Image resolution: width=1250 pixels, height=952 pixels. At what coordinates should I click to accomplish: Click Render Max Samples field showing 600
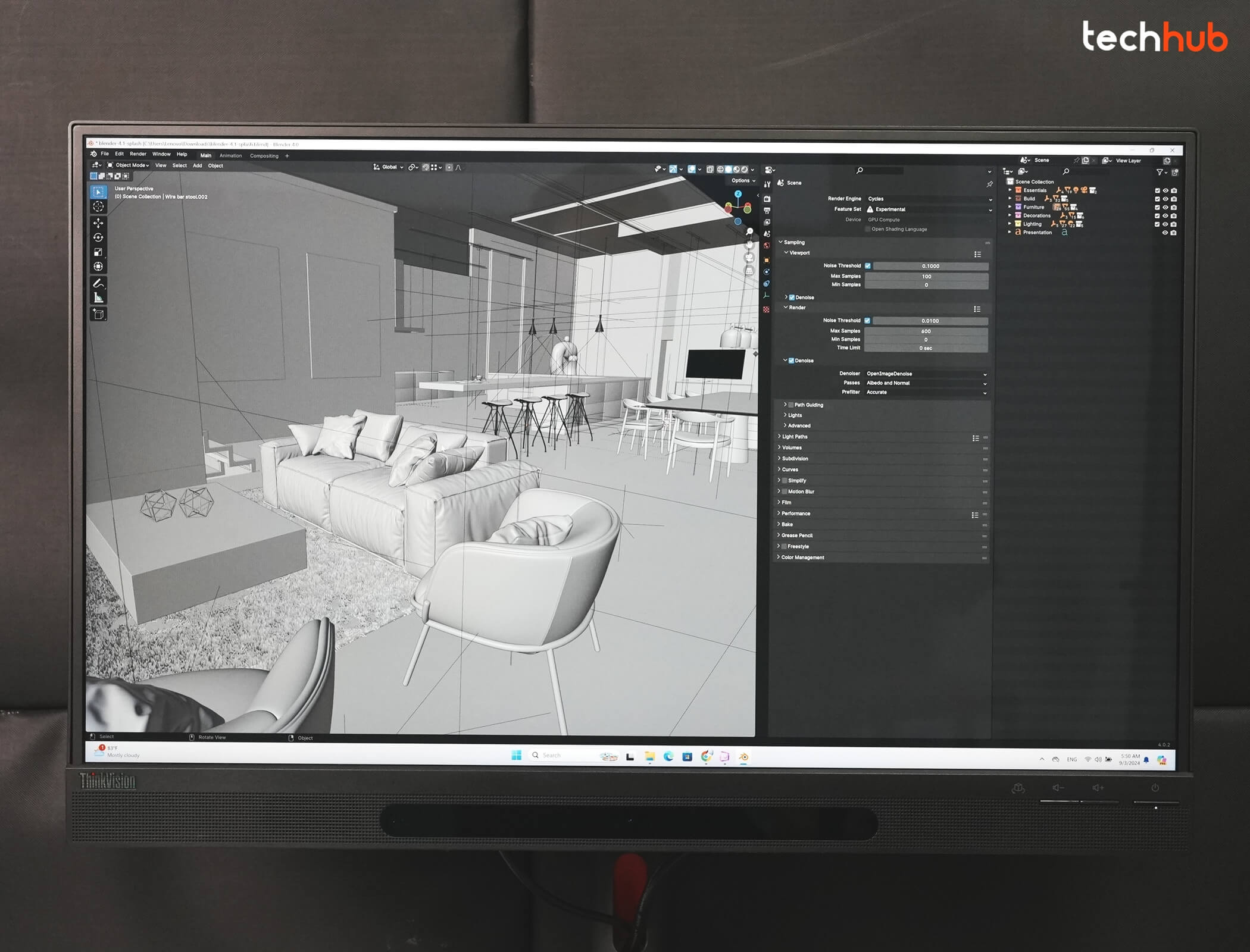coord(926,331)
